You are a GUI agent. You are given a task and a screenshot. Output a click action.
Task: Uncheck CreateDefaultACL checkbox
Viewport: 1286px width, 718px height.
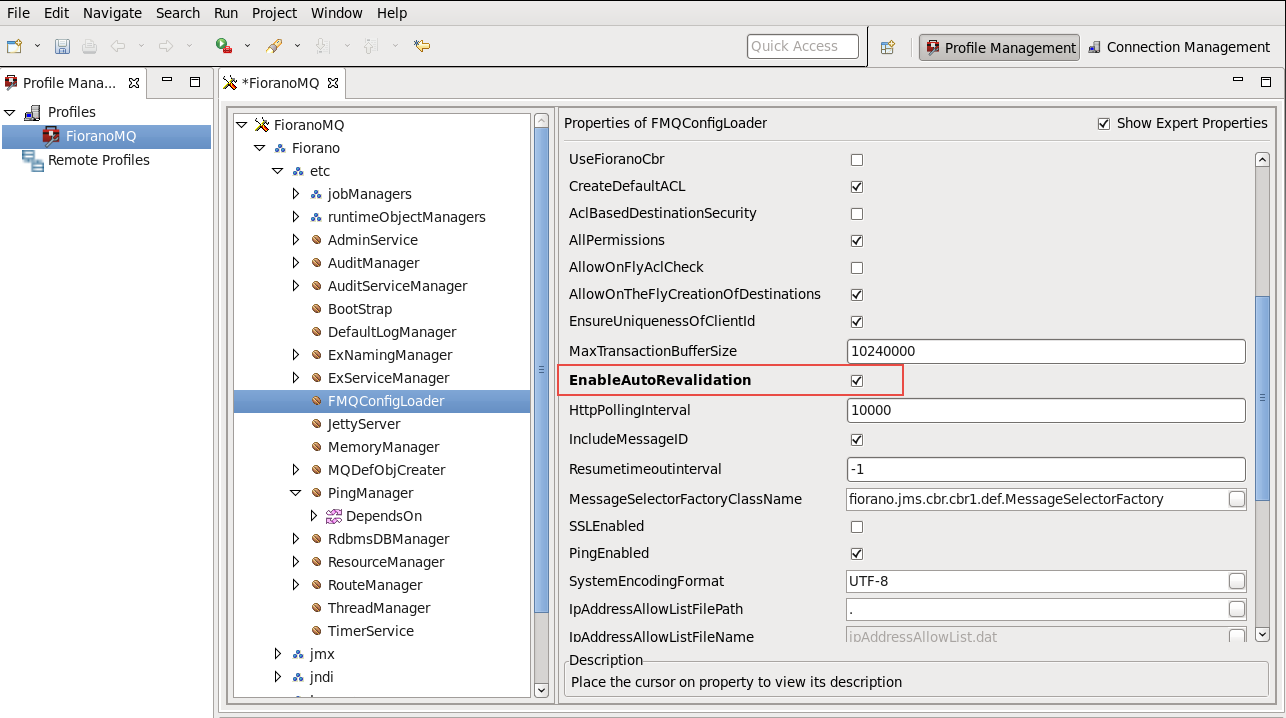(857, 187)
